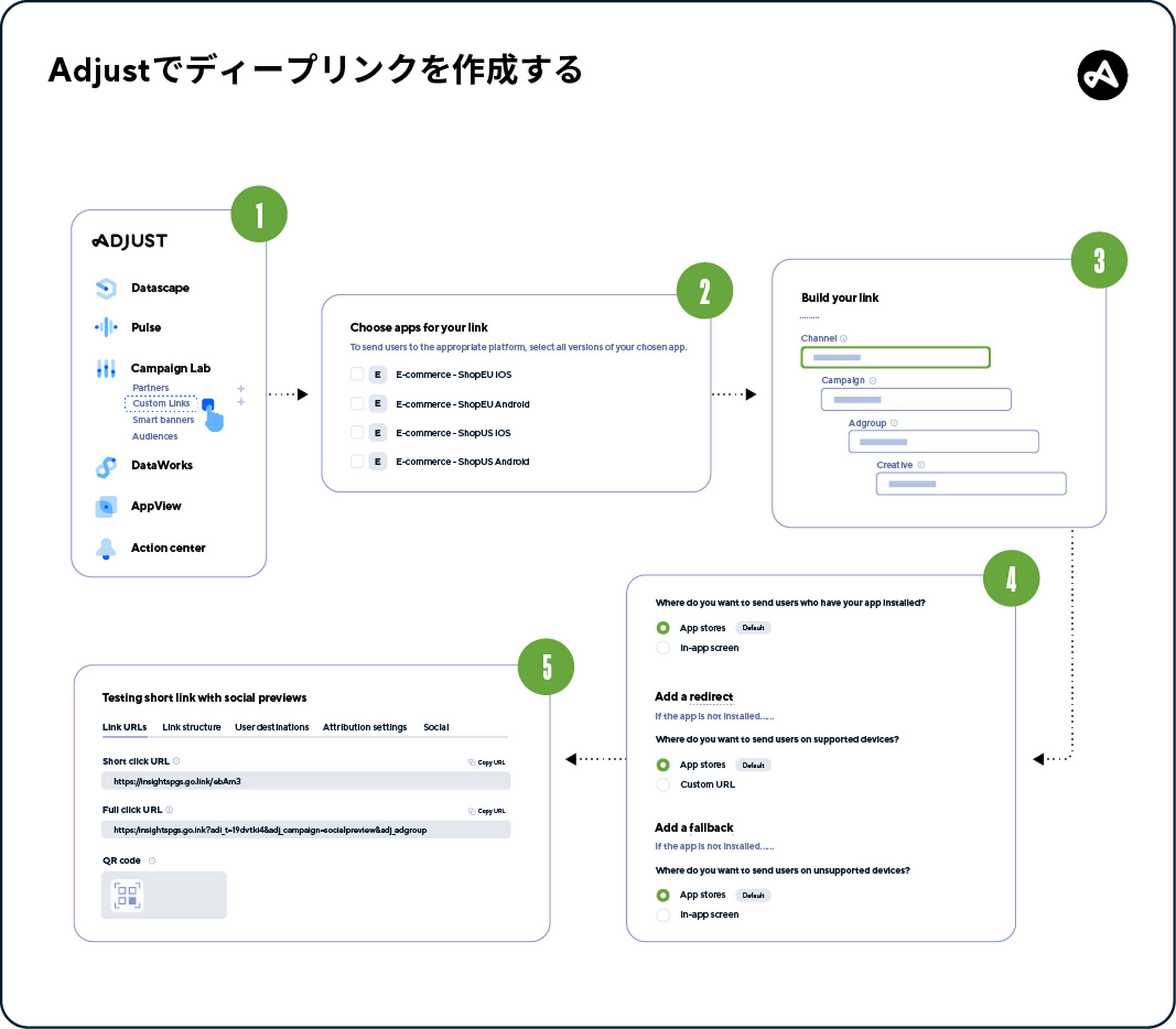Viewport: 1176px width, 1029px height.
Task: Click the 'Add a redirect' heading
Action: pyautogui.click(x=694, y=696)
